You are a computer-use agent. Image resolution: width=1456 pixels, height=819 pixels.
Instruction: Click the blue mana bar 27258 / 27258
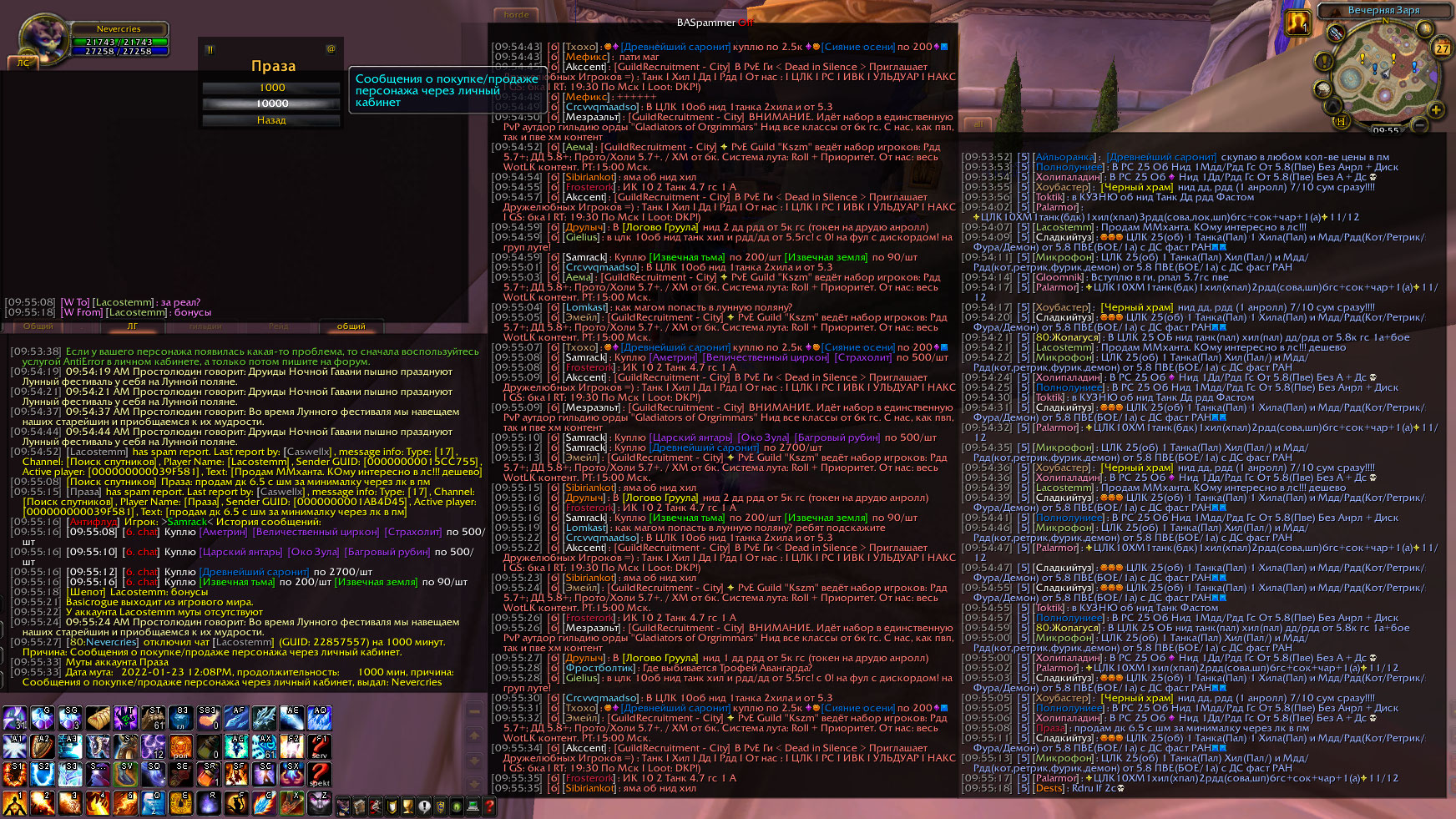(119, 52)
